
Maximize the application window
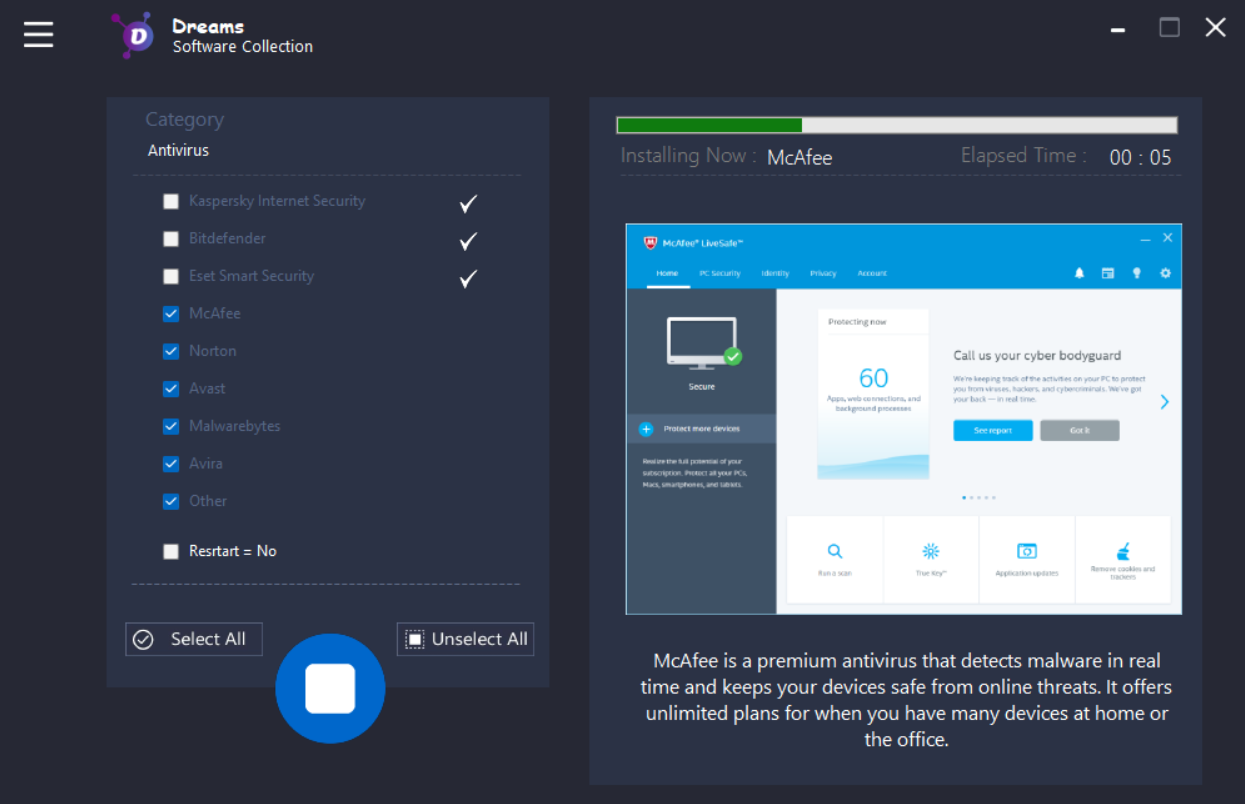point(1169,28)
